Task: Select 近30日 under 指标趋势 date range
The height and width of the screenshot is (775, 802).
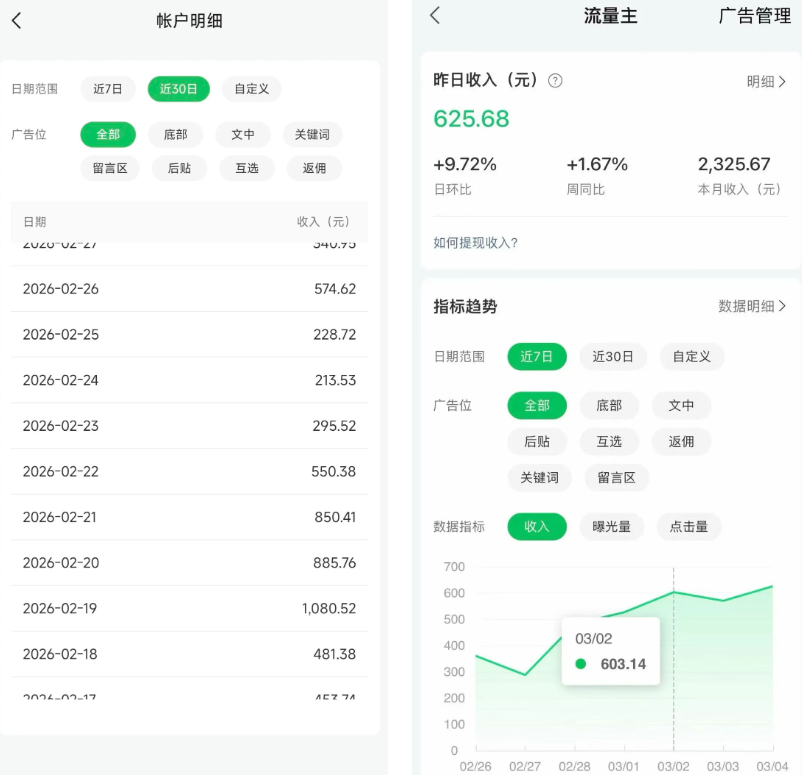Action: [613, 356]
